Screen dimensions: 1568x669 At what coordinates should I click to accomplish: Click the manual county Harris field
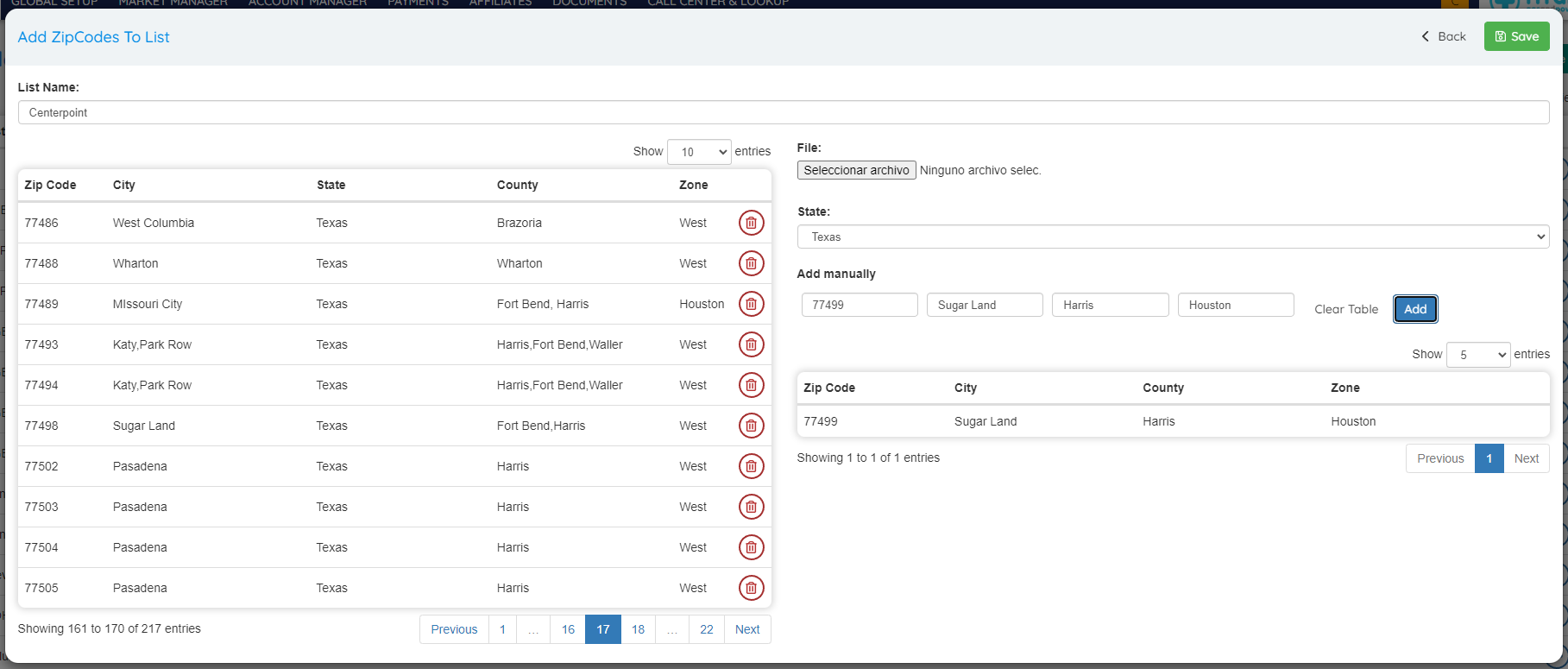1110,305
